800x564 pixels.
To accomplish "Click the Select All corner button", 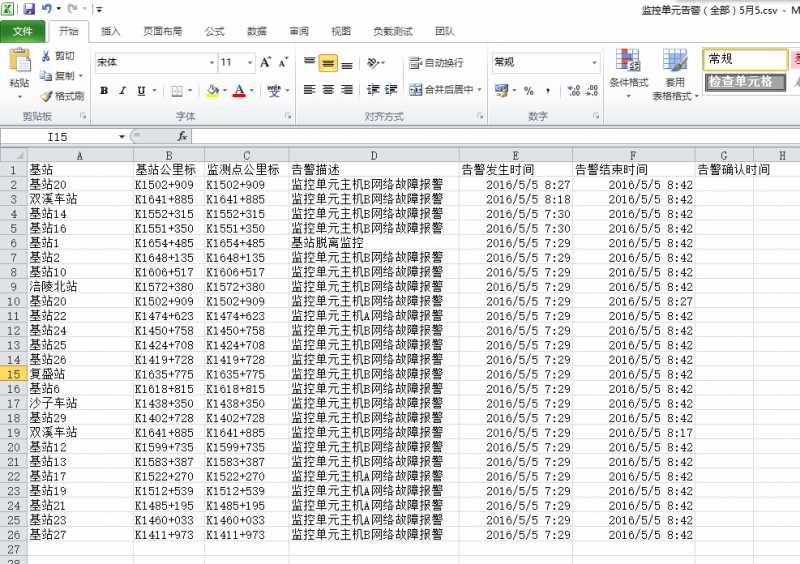I will (14, 155).
